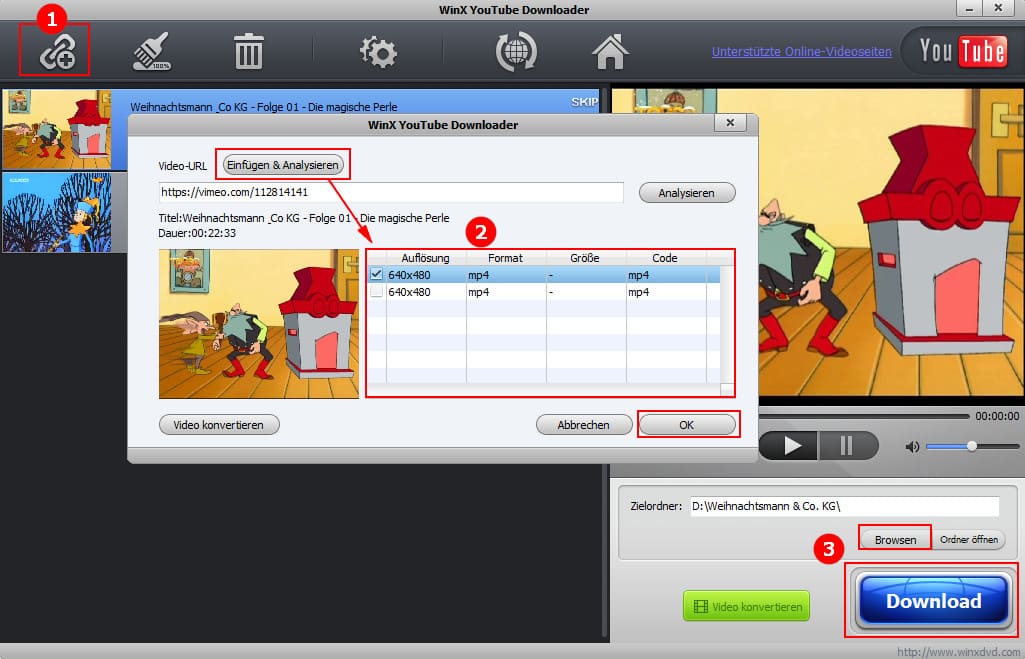Close the video analysis dialog
Image resolution: width=1025 pixels, height=659 pixels.
[x=730, y=123]
